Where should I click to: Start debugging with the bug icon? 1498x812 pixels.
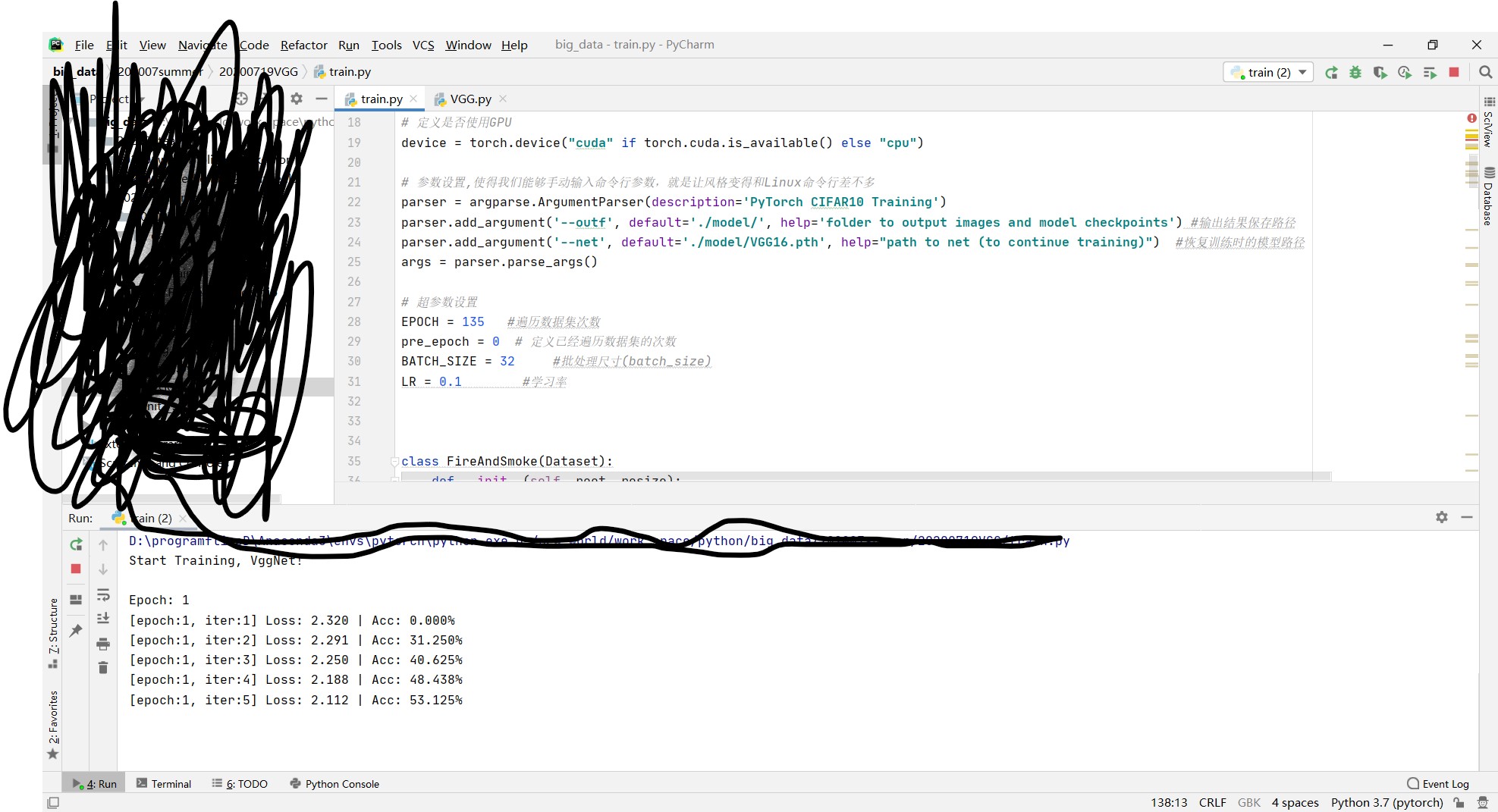click(1355, 73)
